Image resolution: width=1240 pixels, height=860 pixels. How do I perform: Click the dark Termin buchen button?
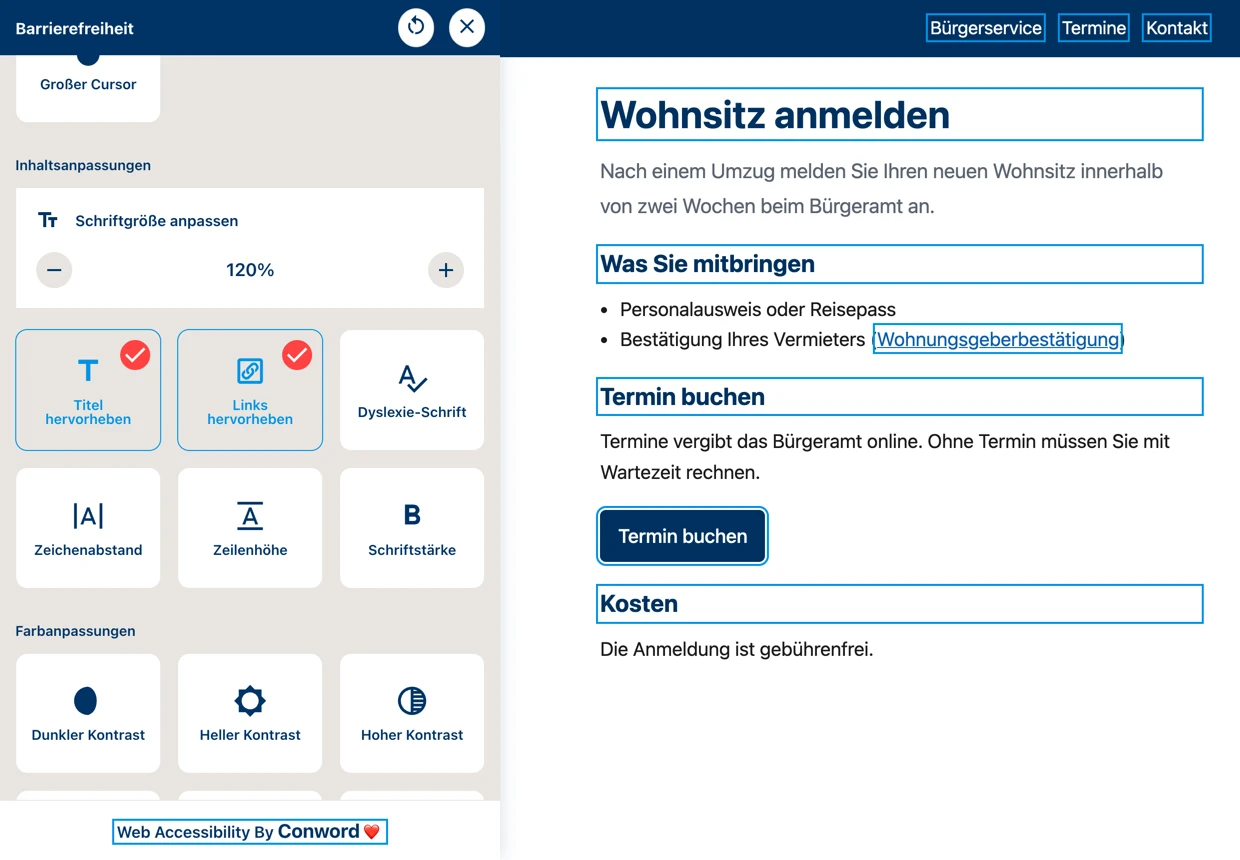(683, 536)
